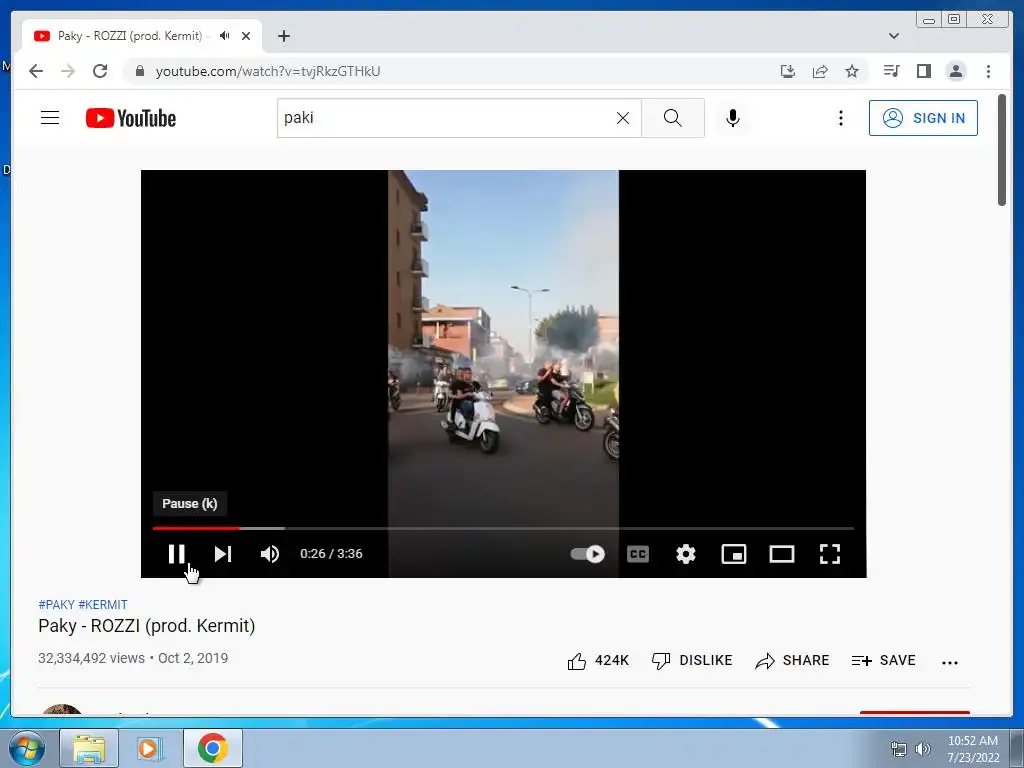Open network tray icon
This screenshot has height=768, width=1024.
click(899, 749)
